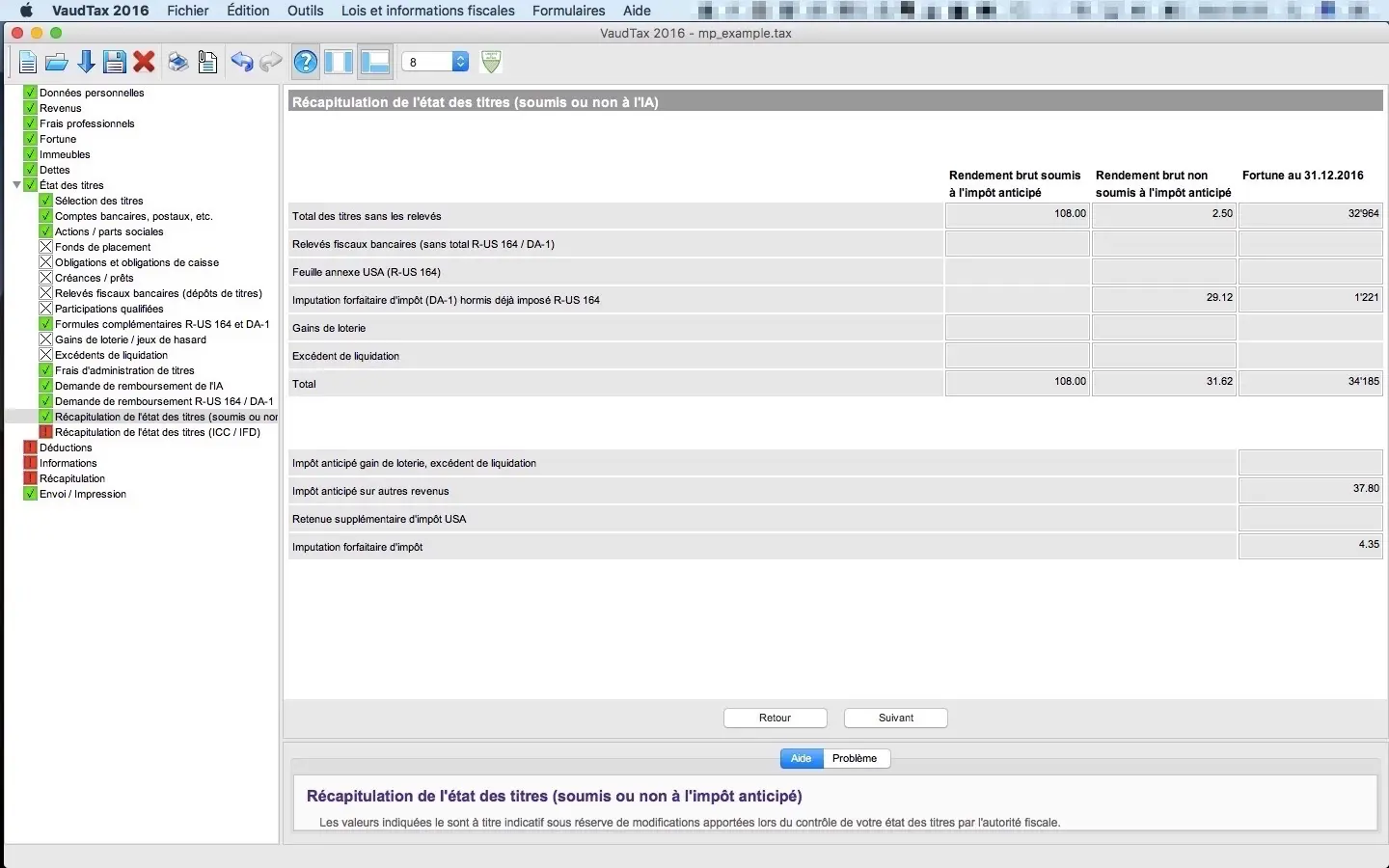Open the Dettes section
The width and height of the screenshot is (1389, 868).
point(55,170)
